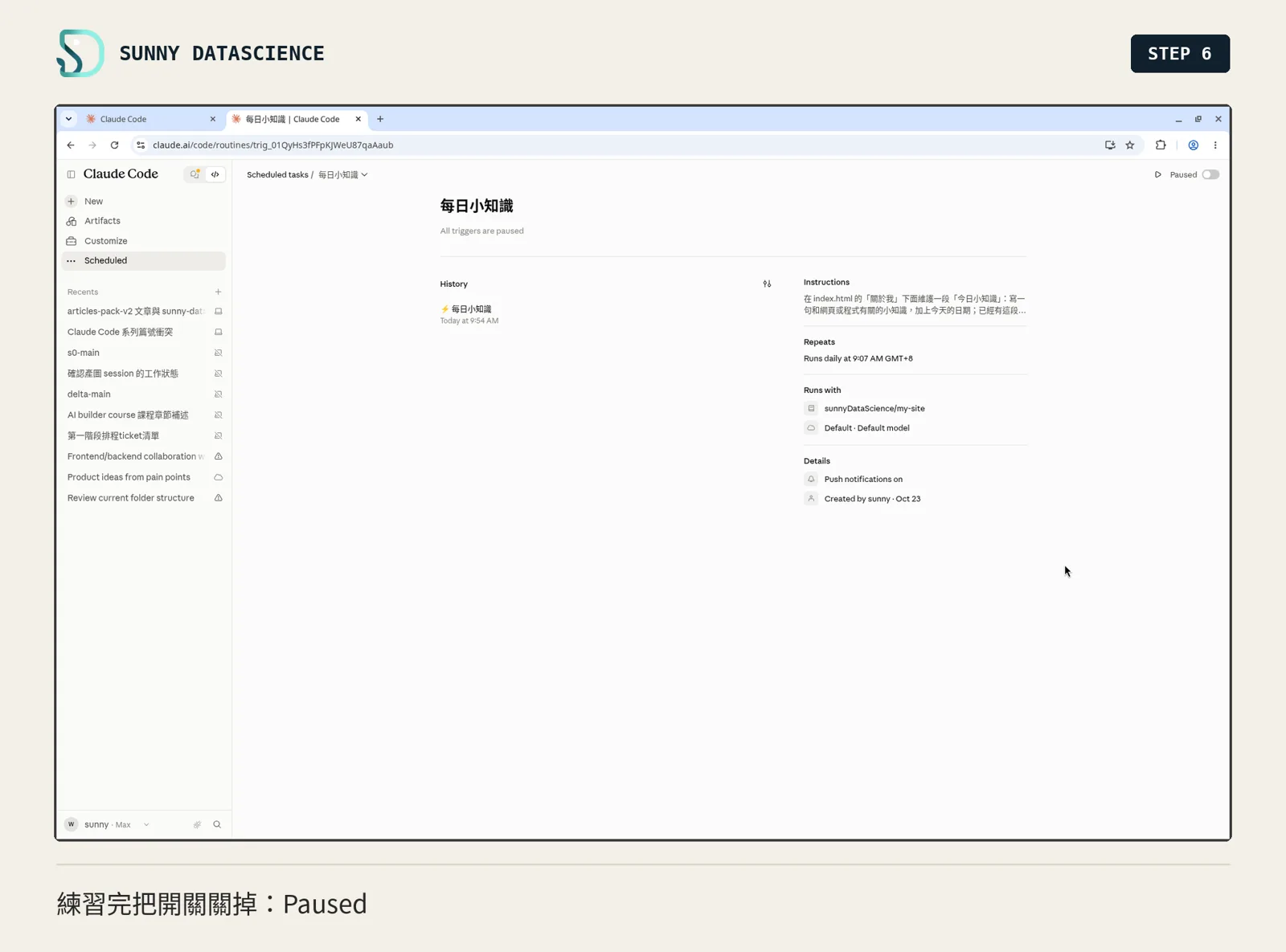Click Runs daily at 9:07 AM GMT+8
Image resolution: width=1286 pixels, height=952 pixels.
[858, 358]
